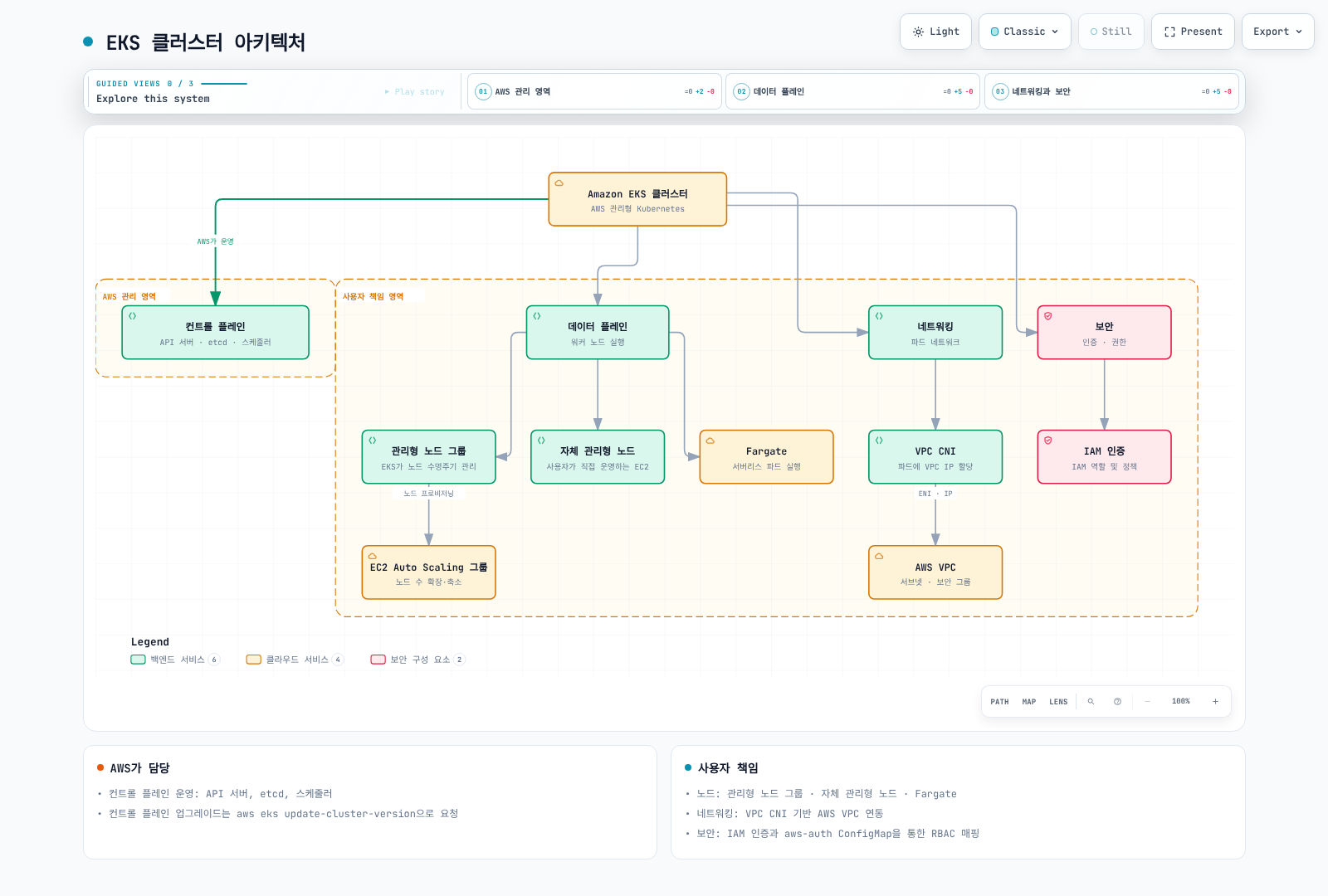Select the EC2 Auto Scaling 그룹 node title
Screen dimensions: 1328x896
[428, 567]
